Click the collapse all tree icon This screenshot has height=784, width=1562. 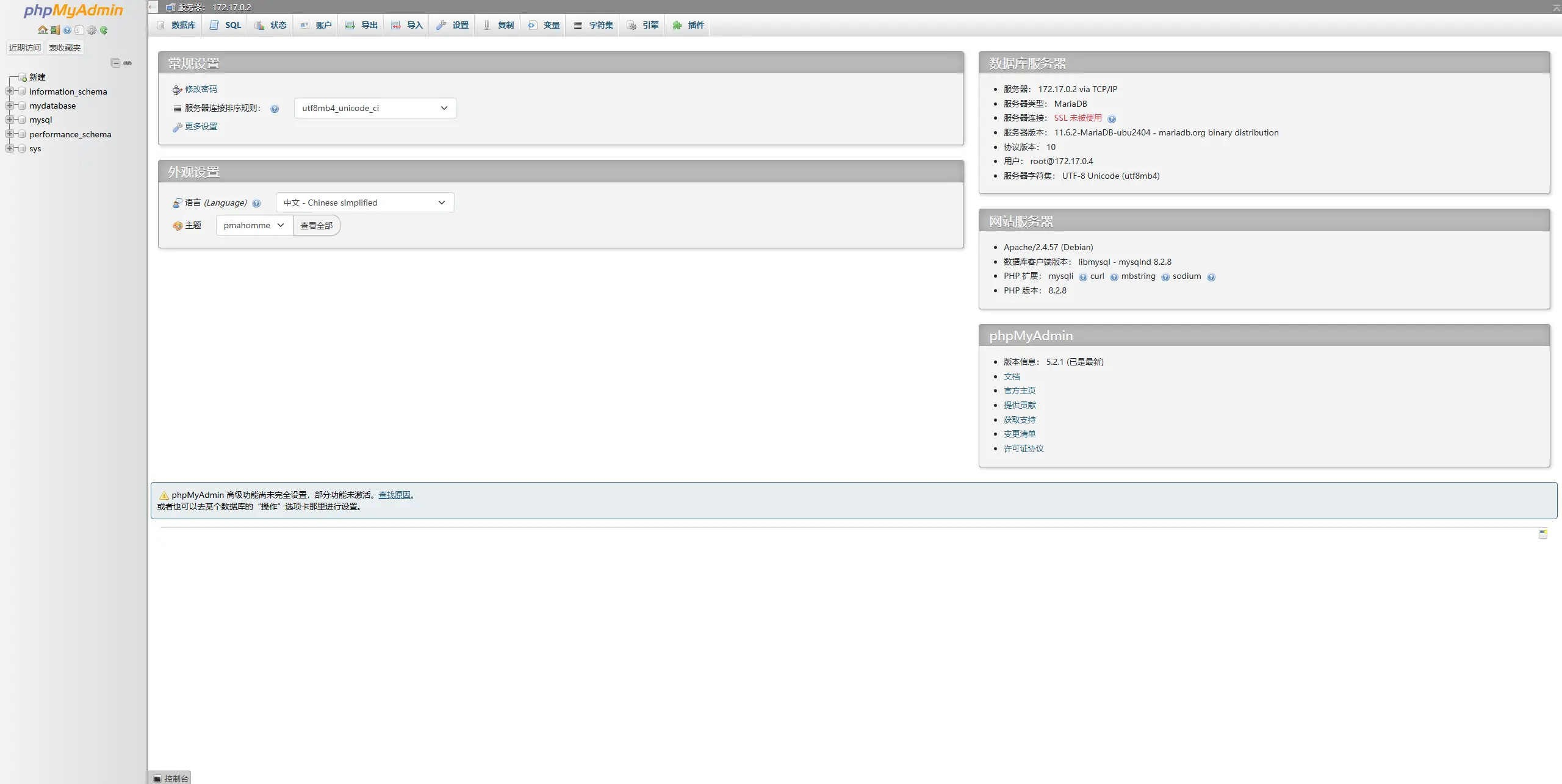point(115,63)
